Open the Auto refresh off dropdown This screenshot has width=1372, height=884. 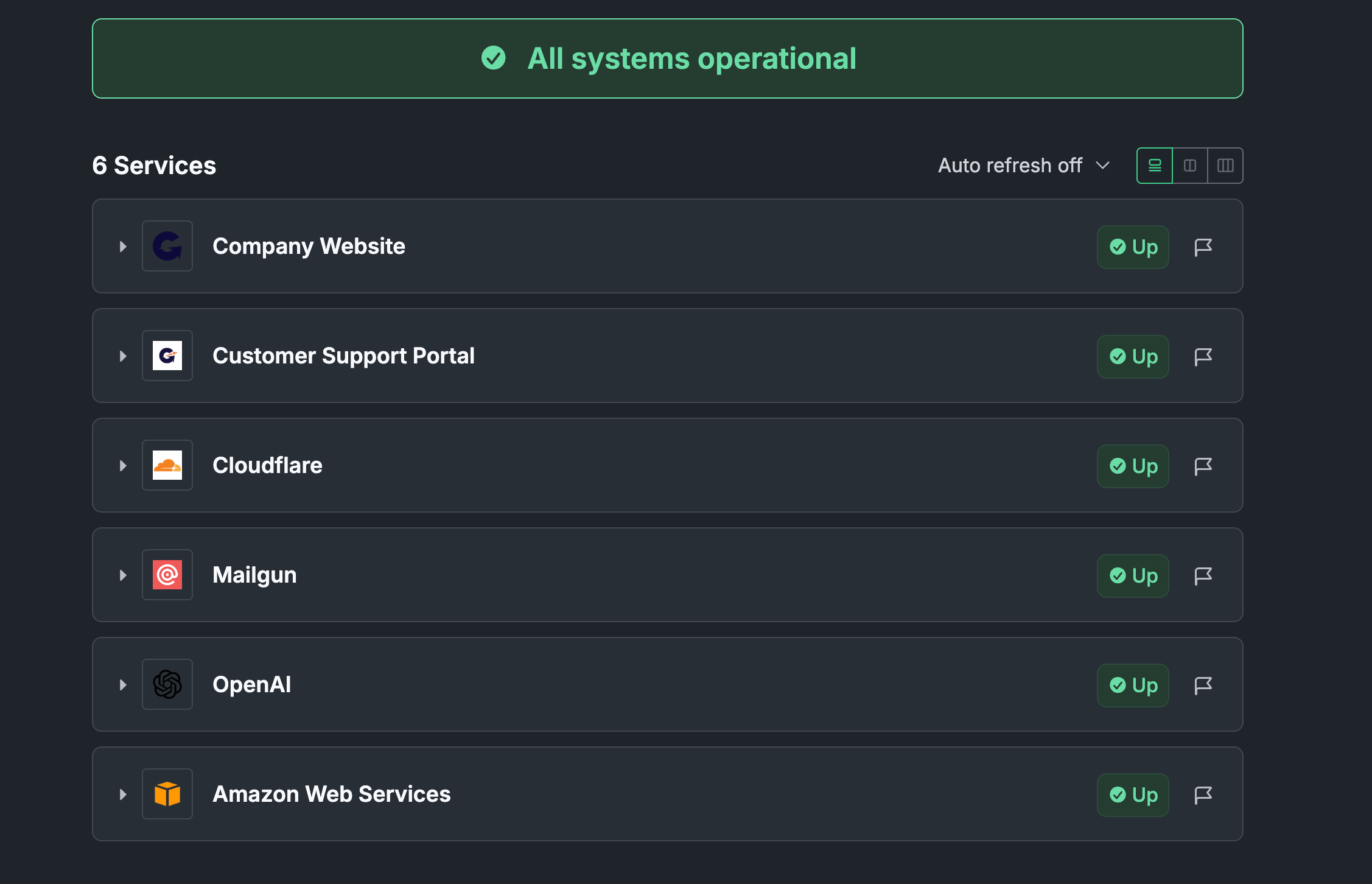[1024, 166]
